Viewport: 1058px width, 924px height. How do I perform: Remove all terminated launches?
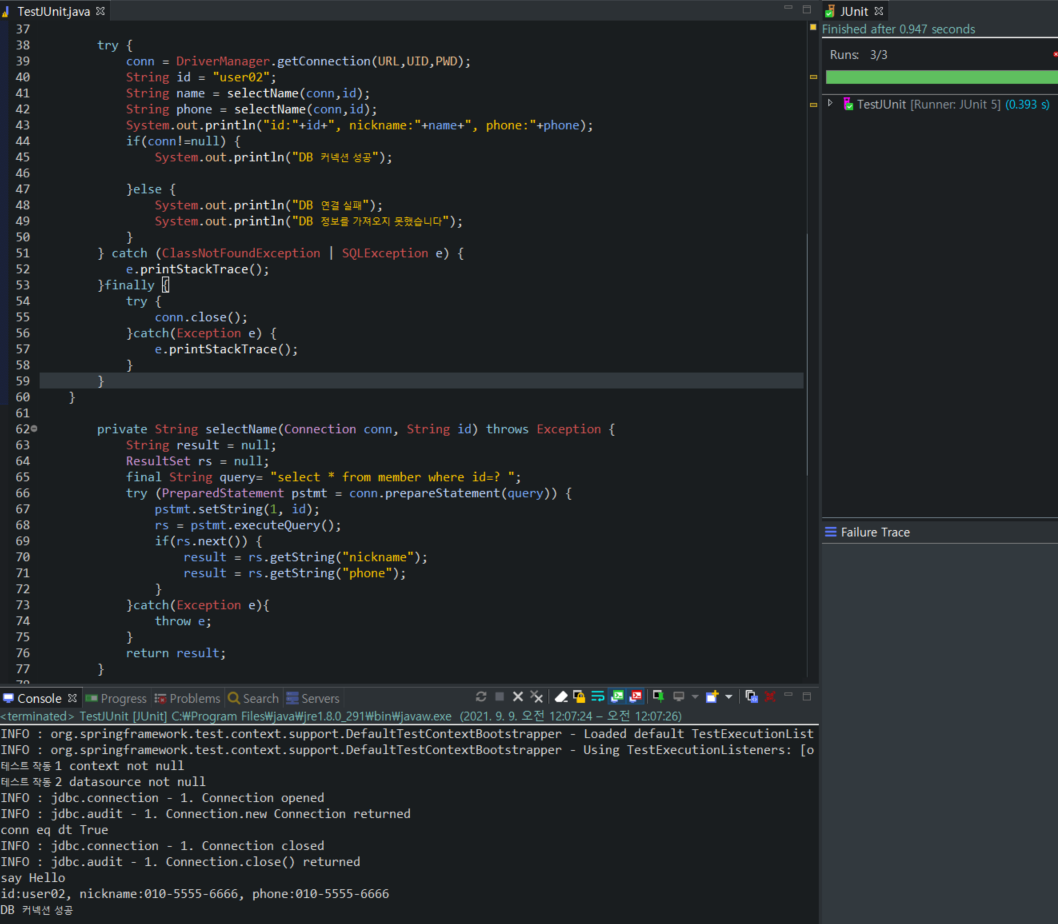pyautogui.click(x=536, y=697)
